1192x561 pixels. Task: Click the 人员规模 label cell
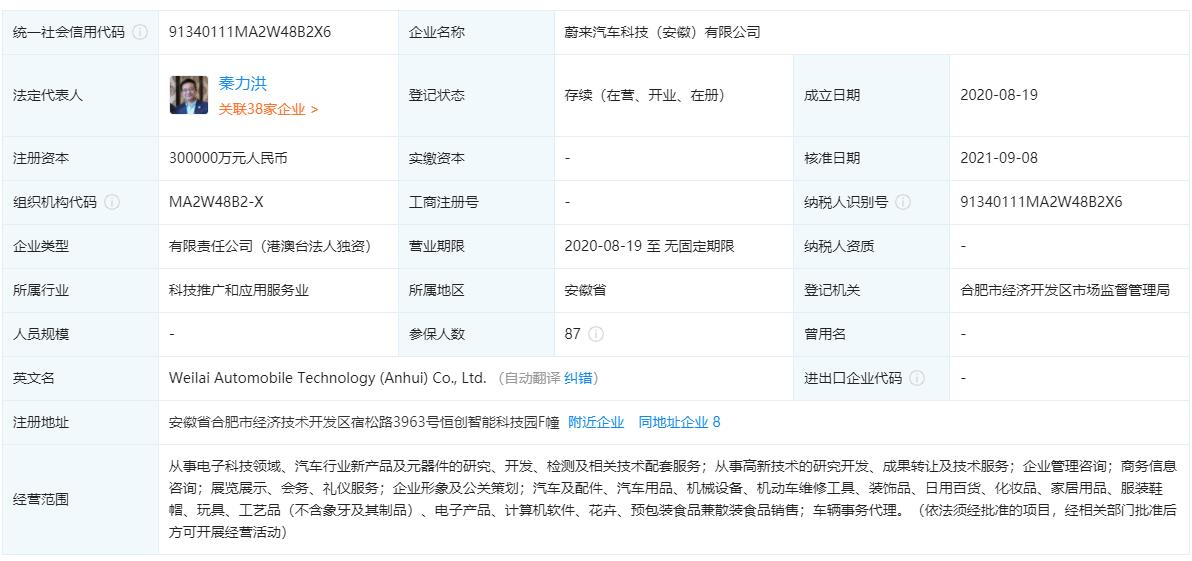pos(81,334)
